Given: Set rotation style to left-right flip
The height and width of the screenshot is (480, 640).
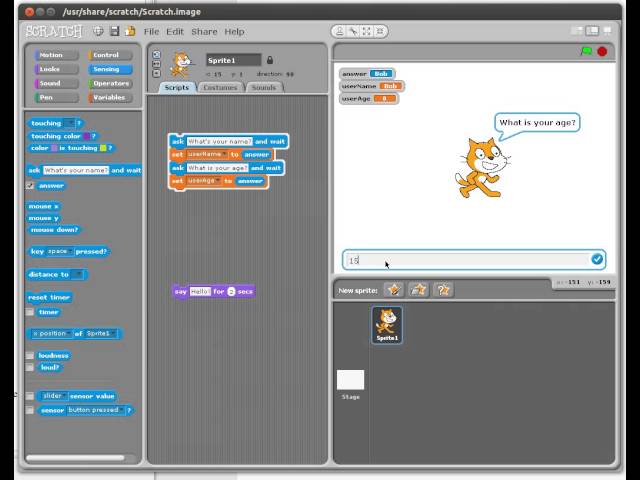Looking at the screenshot, I should pyautogui.click(x=156, y=64).
